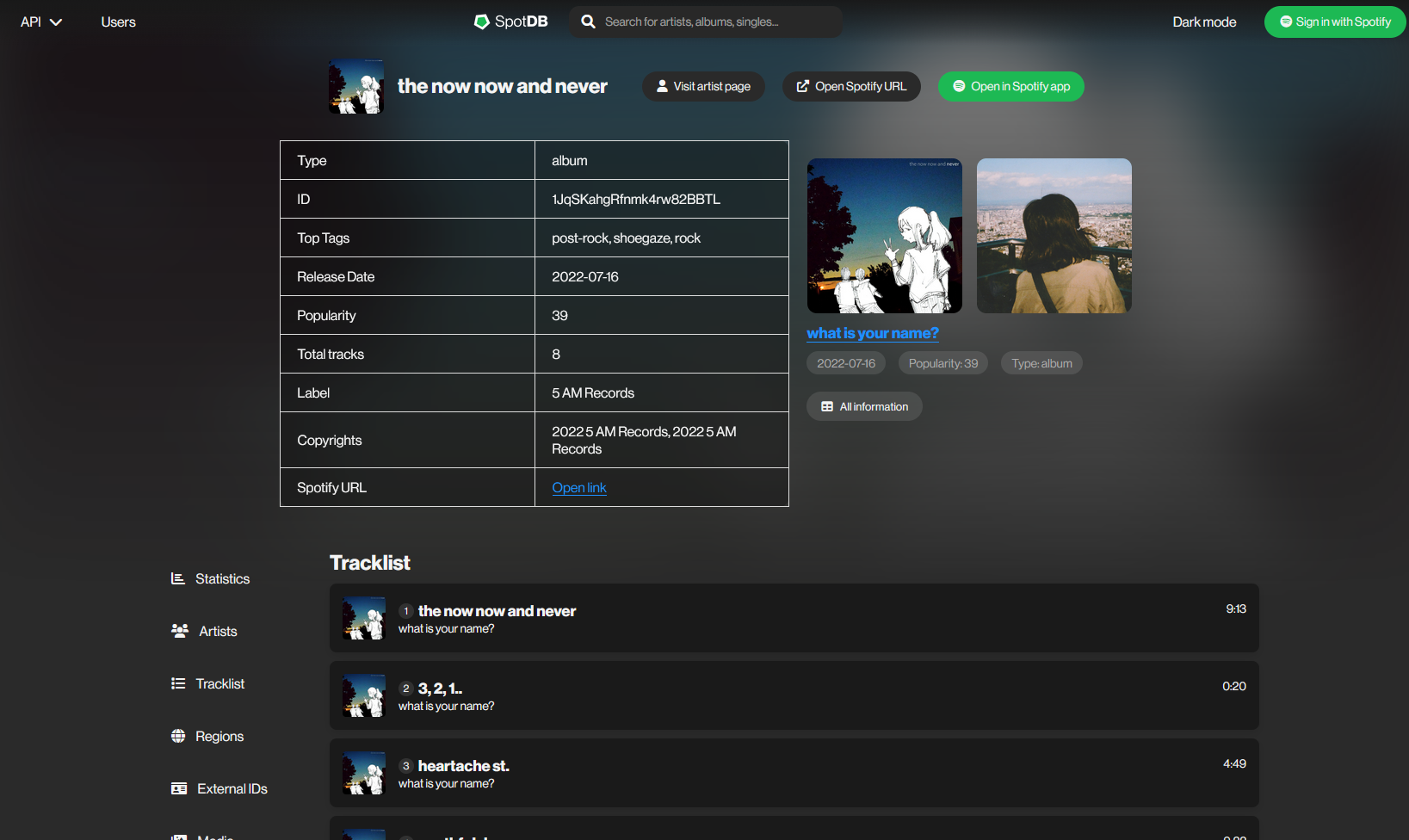This screenshot has height=840, width=1409.
Task: Click artist name under '3, 2, 1..' track
Action: pyautogui.click(x=447, y=706)
